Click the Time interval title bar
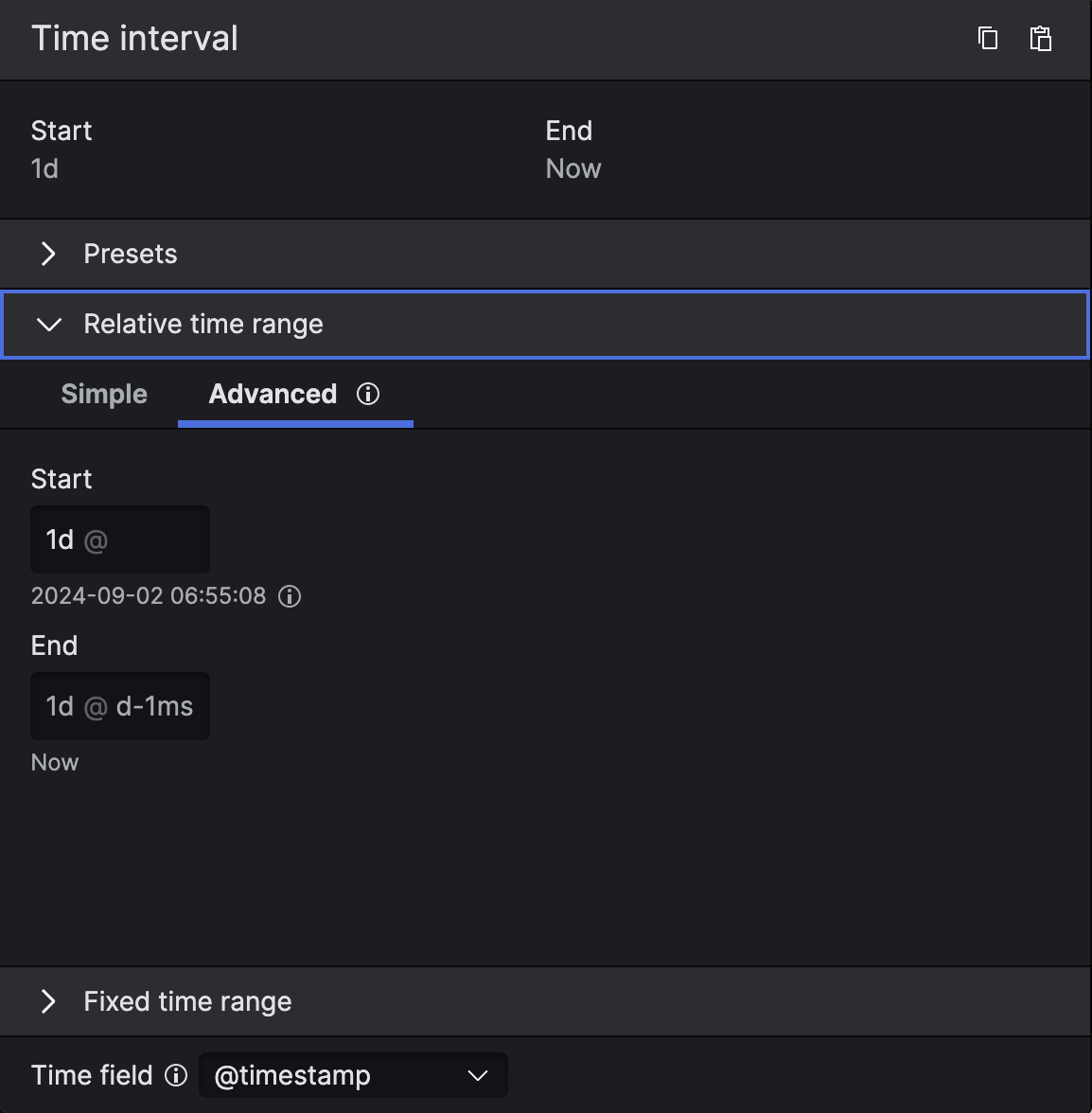This screenshot has height=1113, width=1092. click(x=134, y=38)
